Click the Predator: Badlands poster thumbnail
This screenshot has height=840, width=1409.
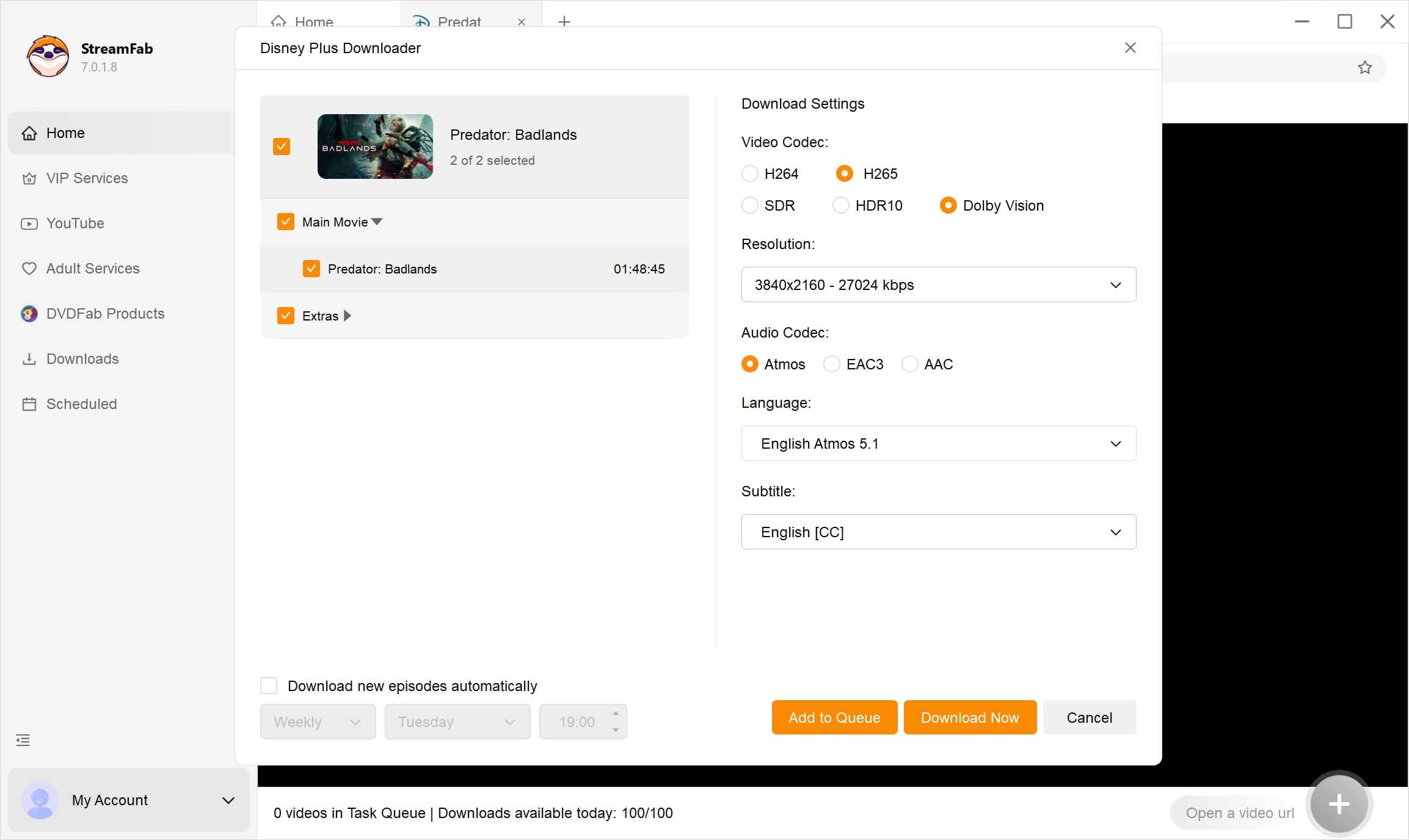point(374,147)
